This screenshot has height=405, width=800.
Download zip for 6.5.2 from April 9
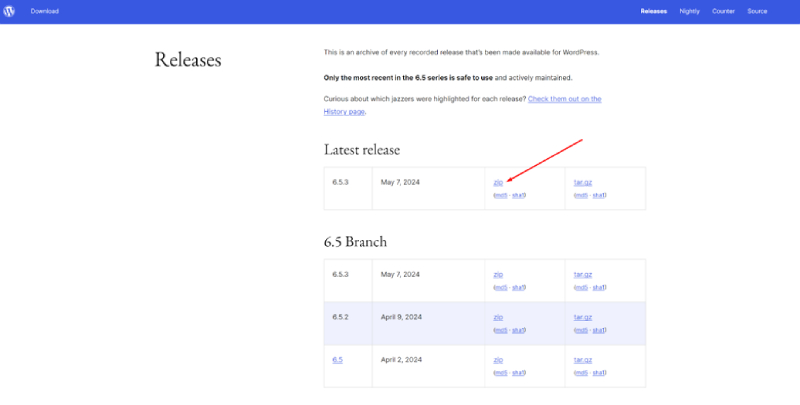pyautogui.click(x=498, y=317)
